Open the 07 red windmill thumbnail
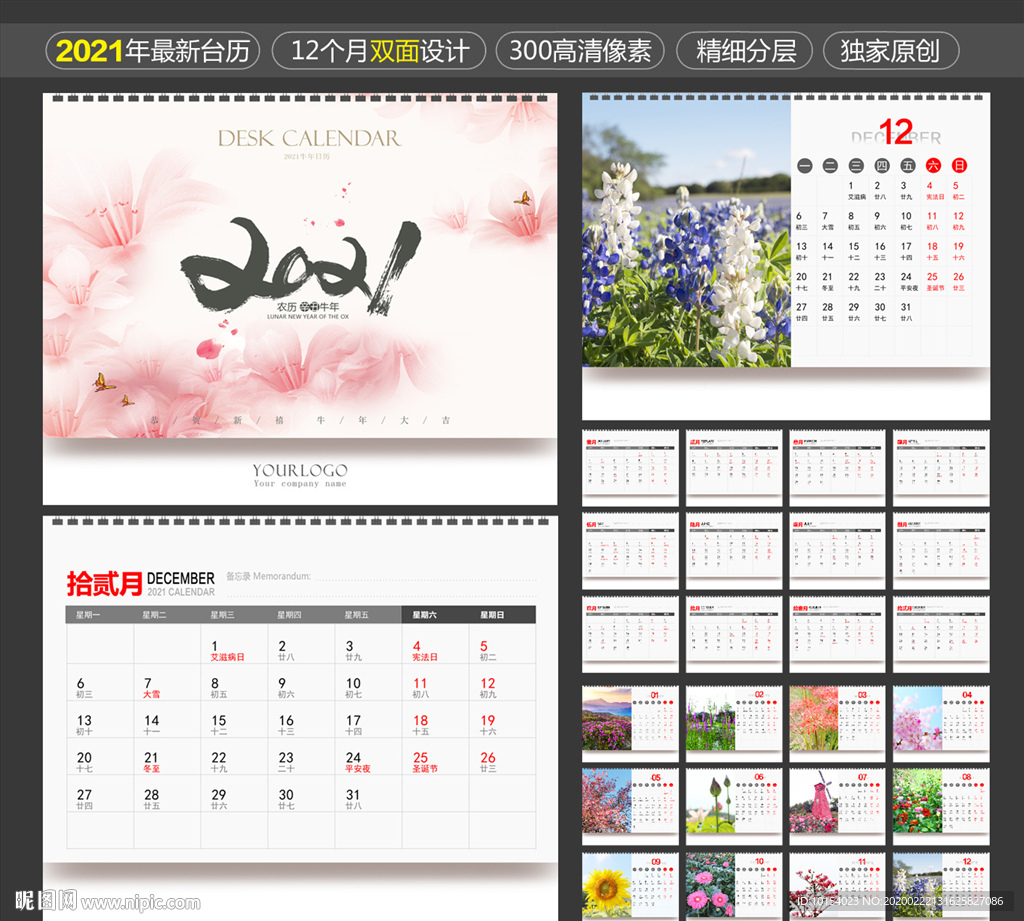This screenshot has width=1024, height=921. point(837,806)
